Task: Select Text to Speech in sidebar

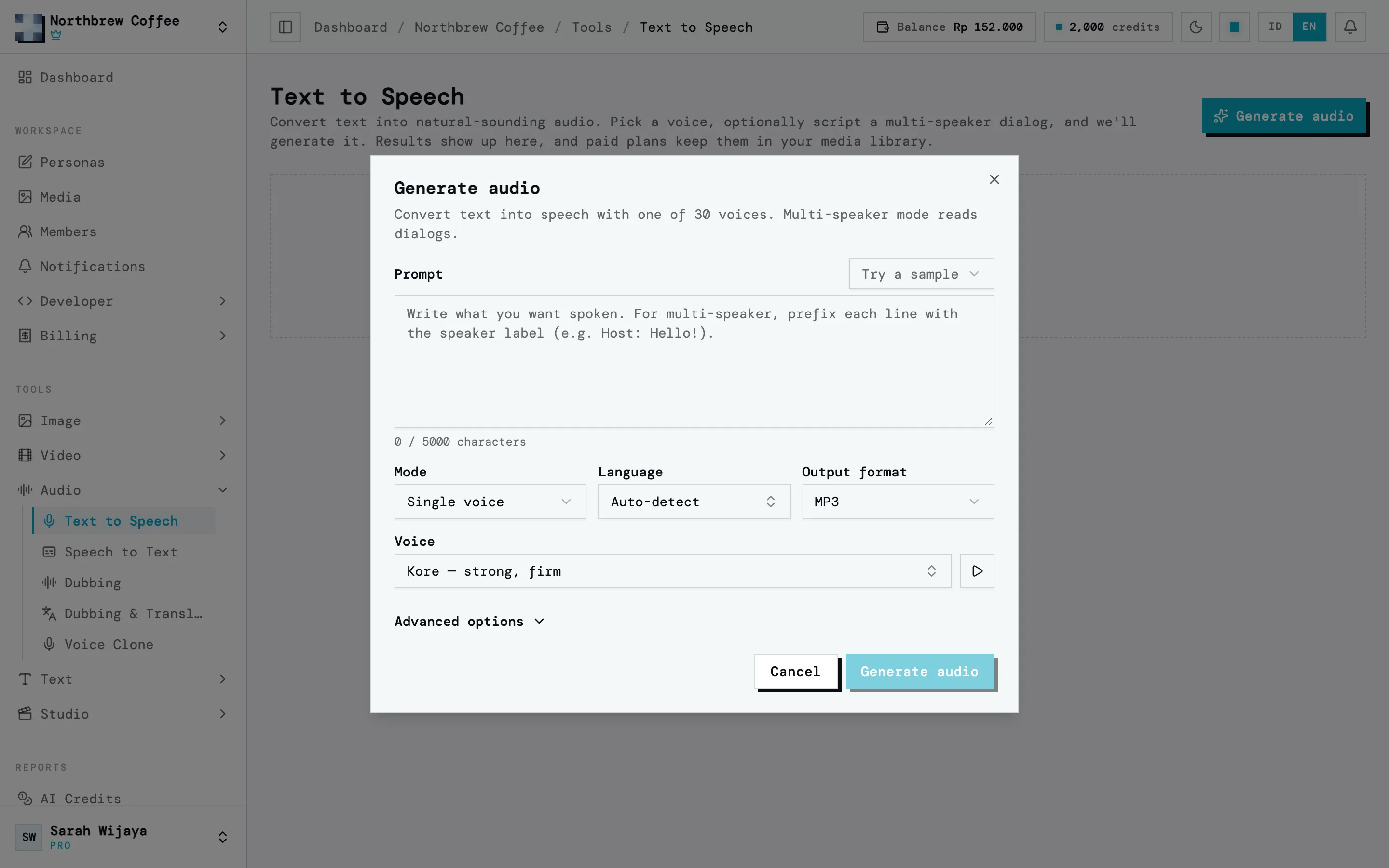Action: coord(124,521)
